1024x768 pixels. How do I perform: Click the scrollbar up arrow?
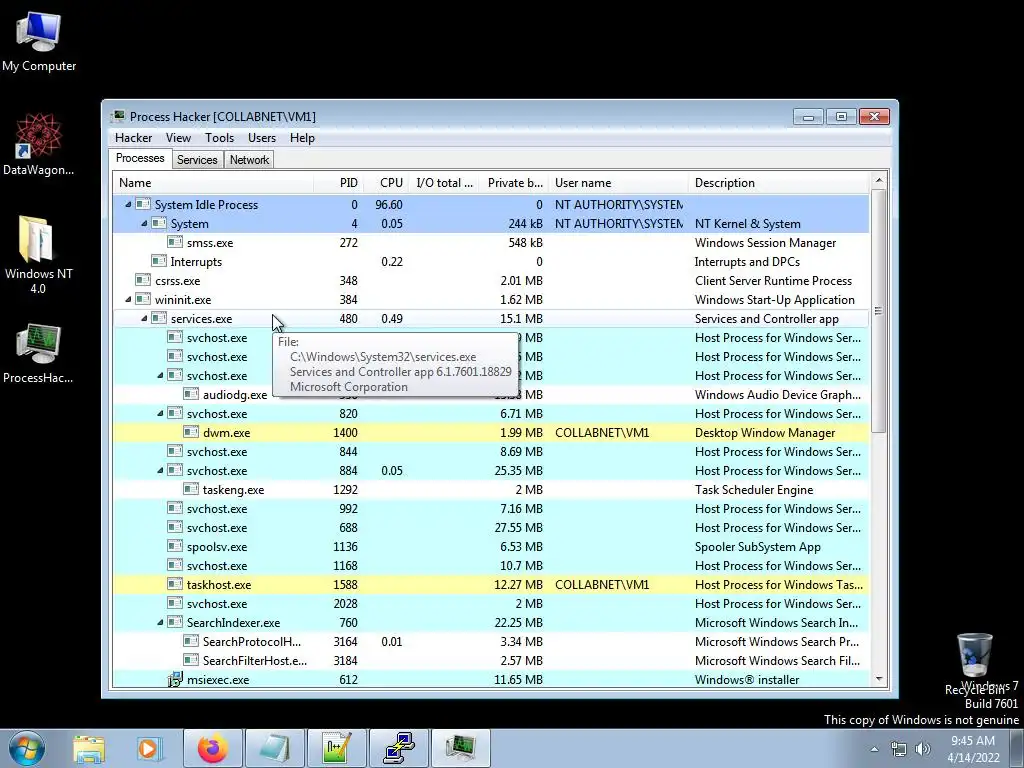point(879,180)
